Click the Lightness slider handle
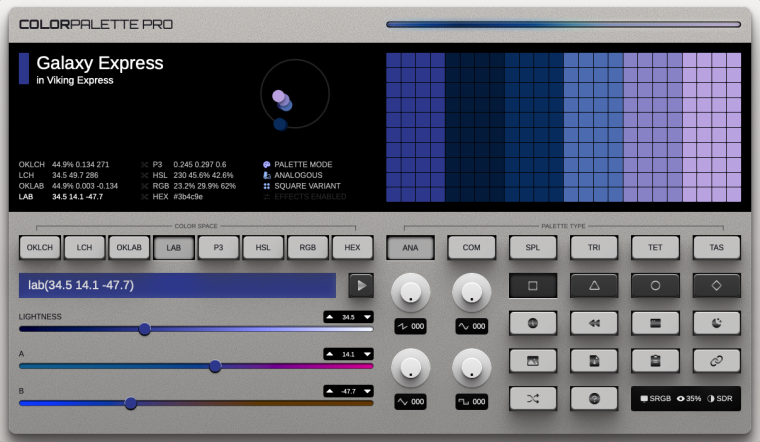The image size is (760, 442). (x=145, y=329)
